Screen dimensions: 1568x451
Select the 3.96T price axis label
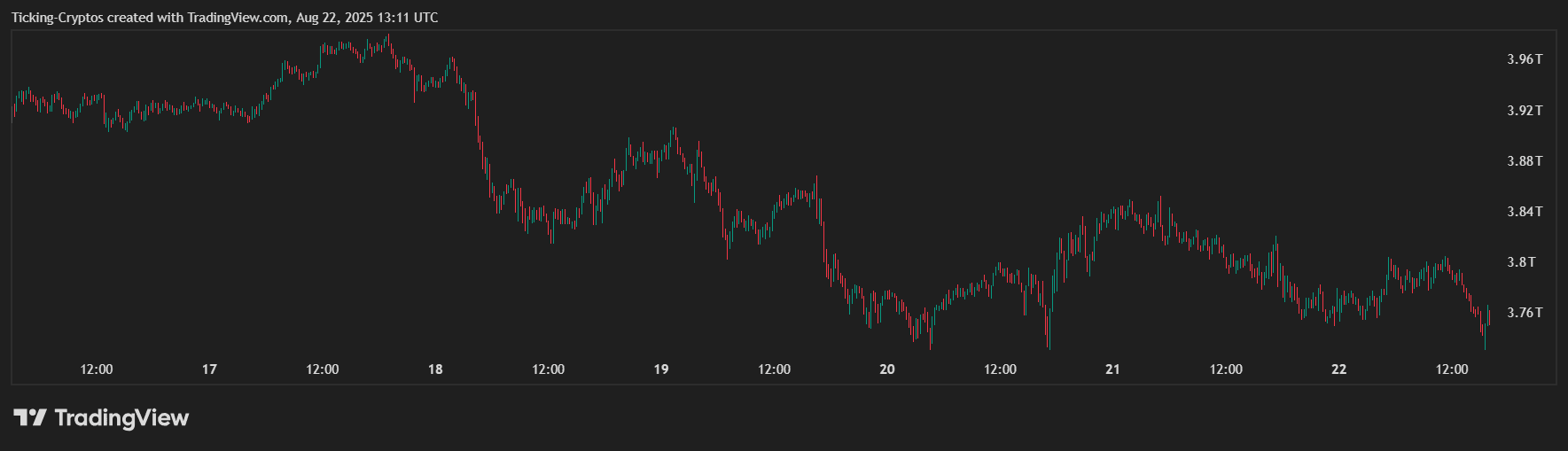(1524, 59)
